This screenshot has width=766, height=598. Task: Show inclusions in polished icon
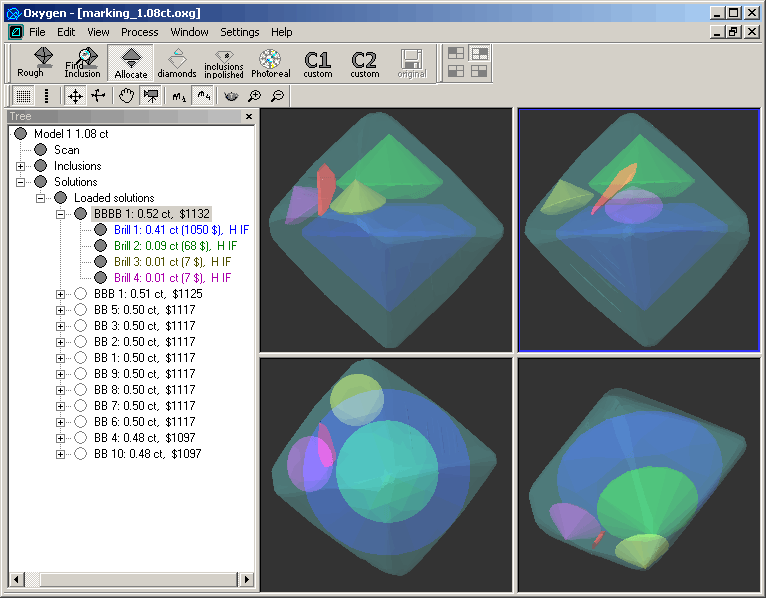223,62
